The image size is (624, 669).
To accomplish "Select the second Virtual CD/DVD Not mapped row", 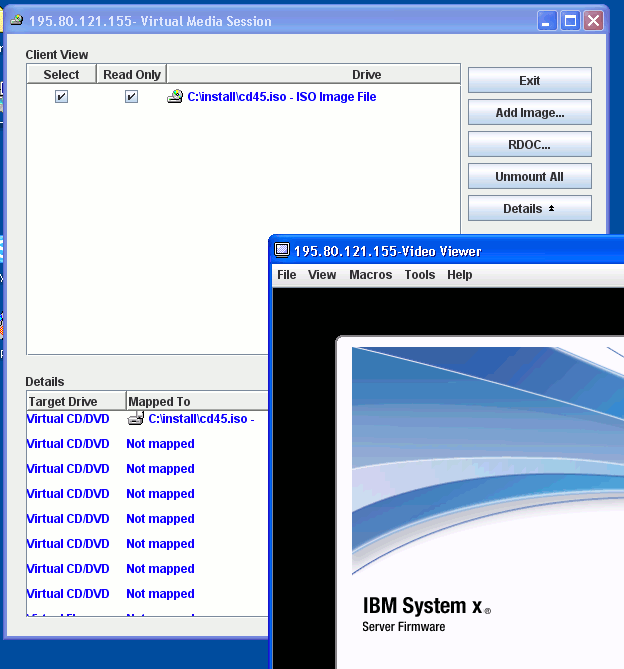I will tap(110, 469).
